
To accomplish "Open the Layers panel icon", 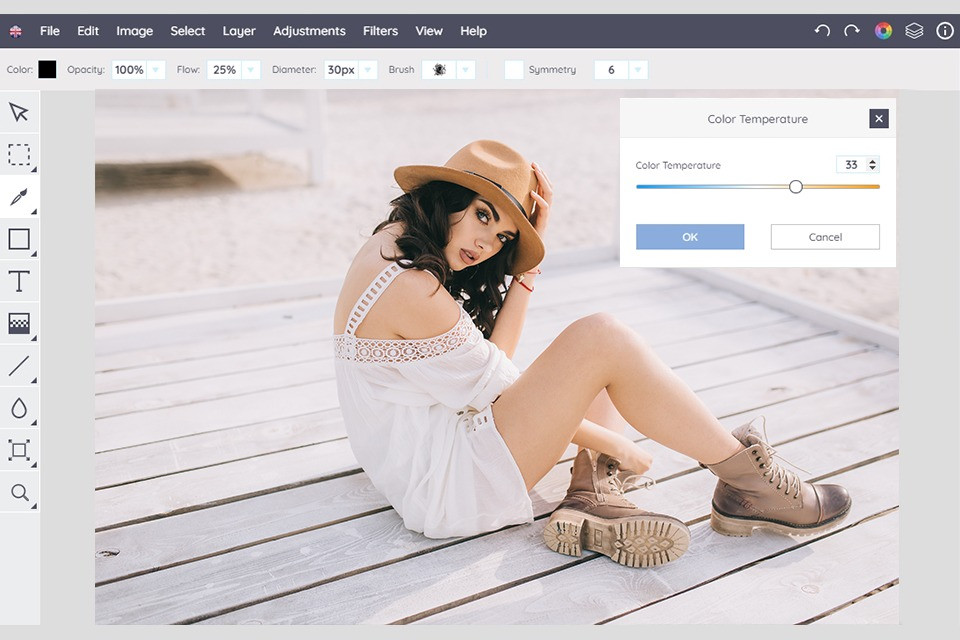I will (914, 31).
